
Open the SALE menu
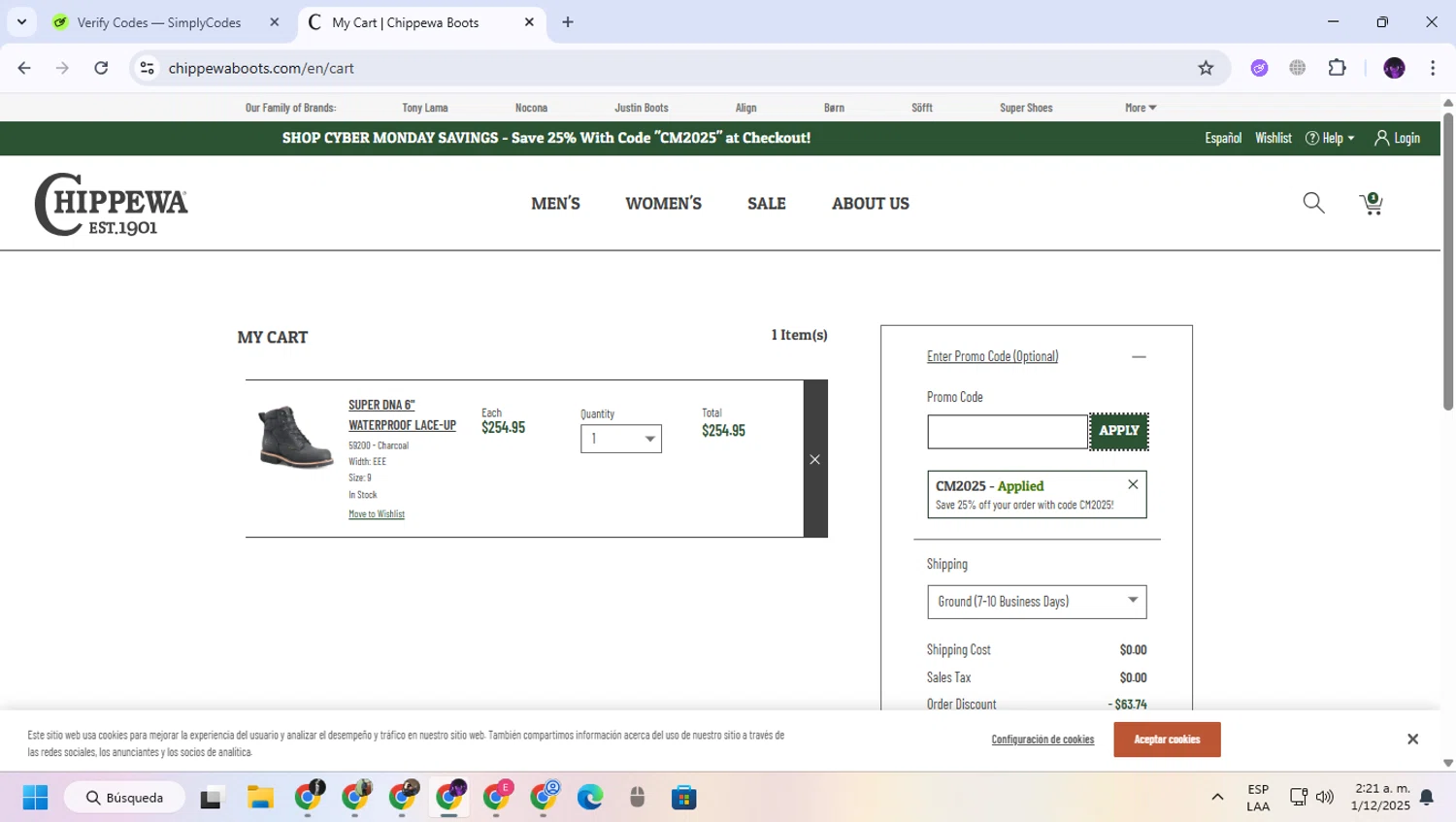tap(767, 204)
